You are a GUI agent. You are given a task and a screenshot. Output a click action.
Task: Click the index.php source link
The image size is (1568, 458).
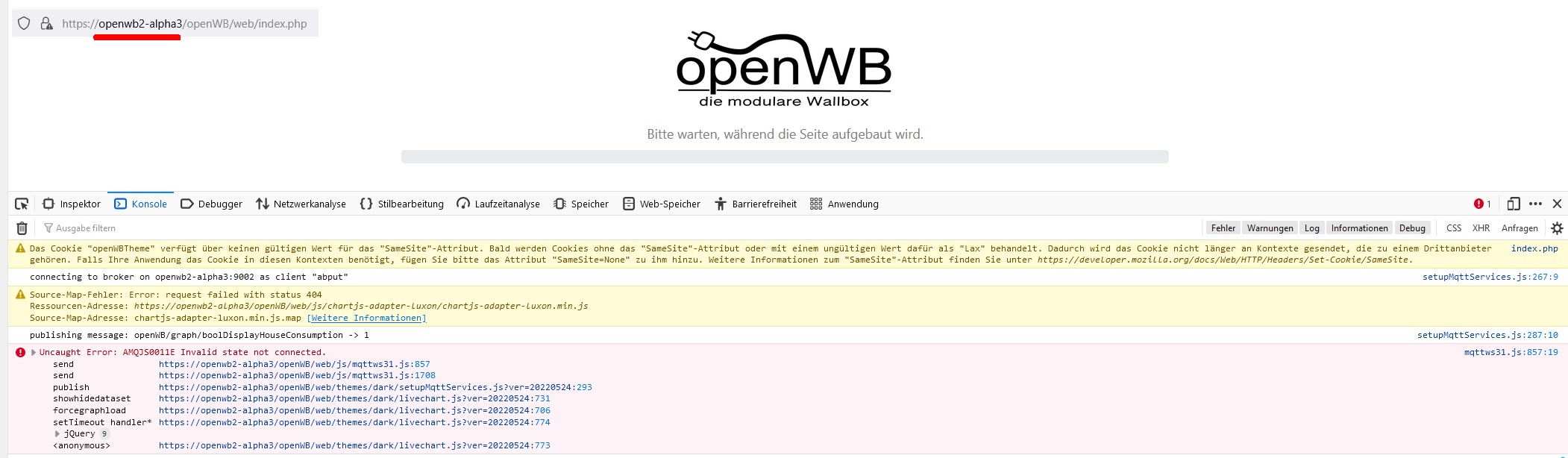click(1534, 248)
